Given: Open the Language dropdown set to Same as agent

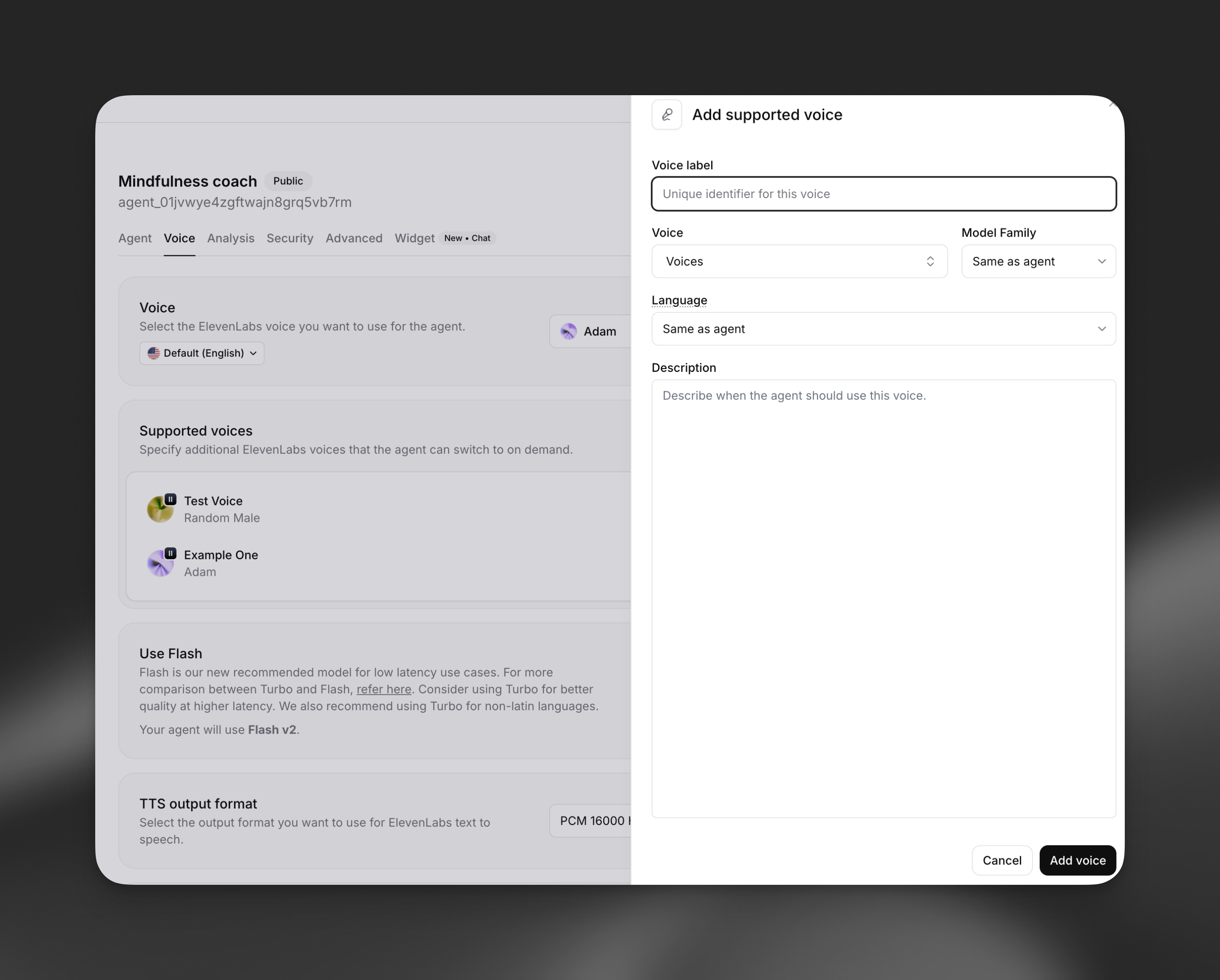Looking at the screenshot, I should (x=884, y=329).
